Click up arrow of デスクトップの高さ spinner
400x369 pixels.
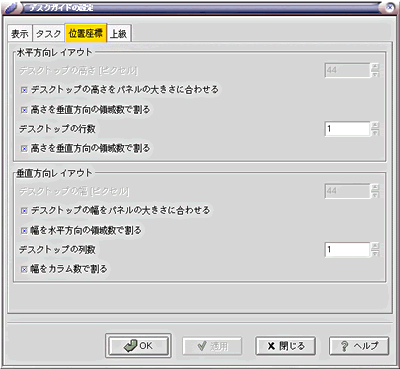tap(375, 67)
